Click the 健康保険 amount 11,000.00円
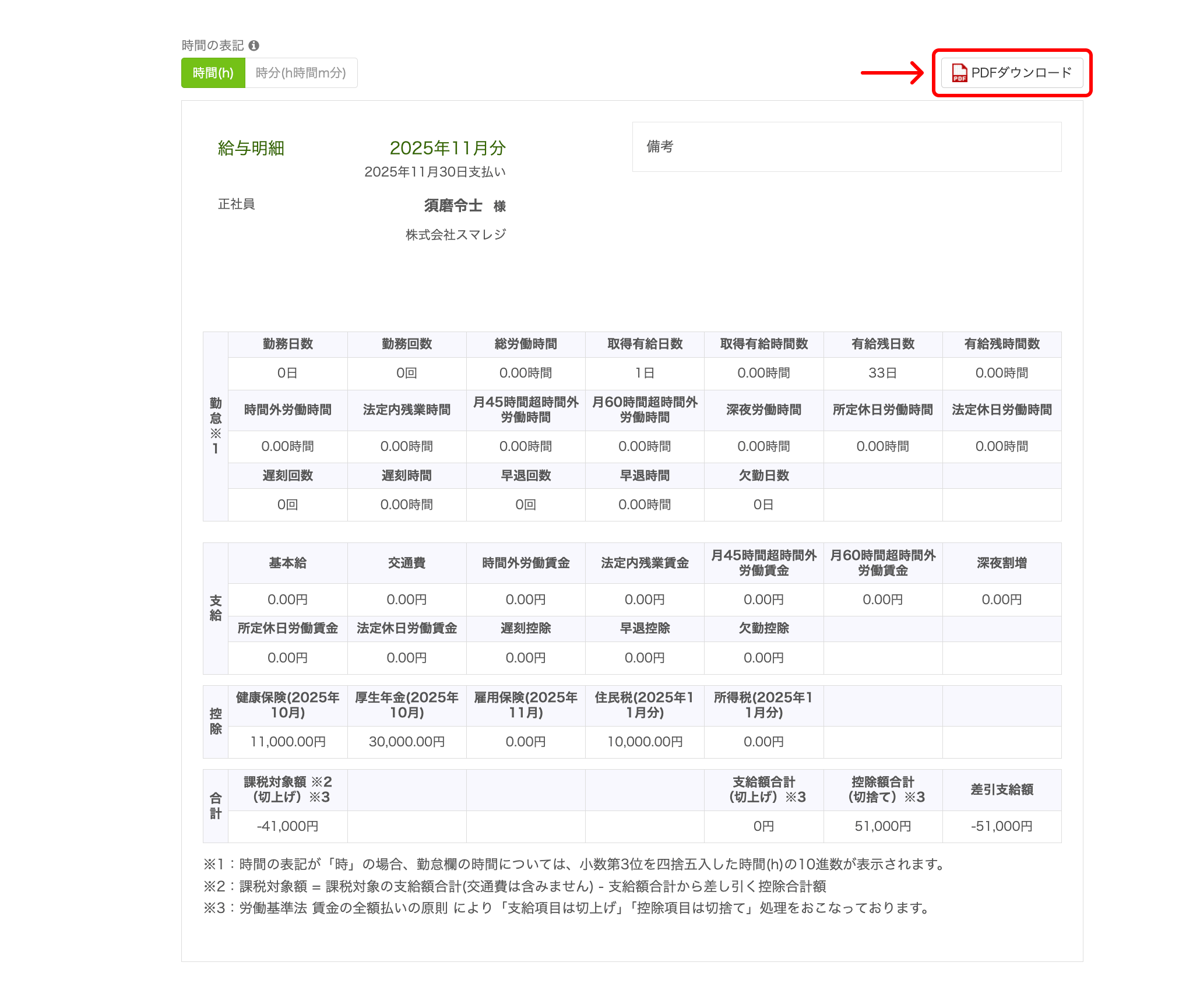The height and width of the screenshot is (1008, 1193). coord(288,742)
